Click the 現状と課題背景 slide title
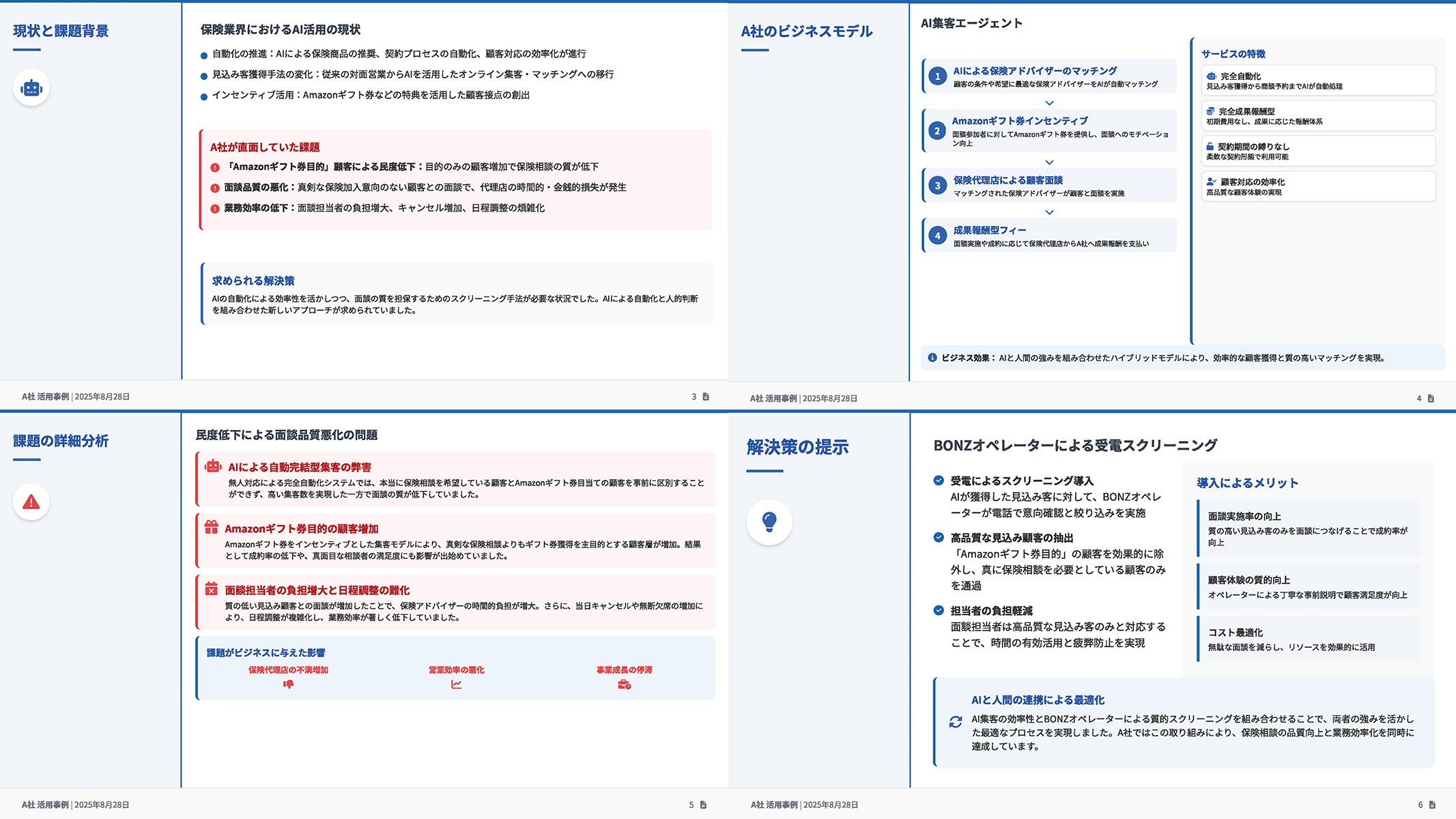 click(x=61, y=31)
